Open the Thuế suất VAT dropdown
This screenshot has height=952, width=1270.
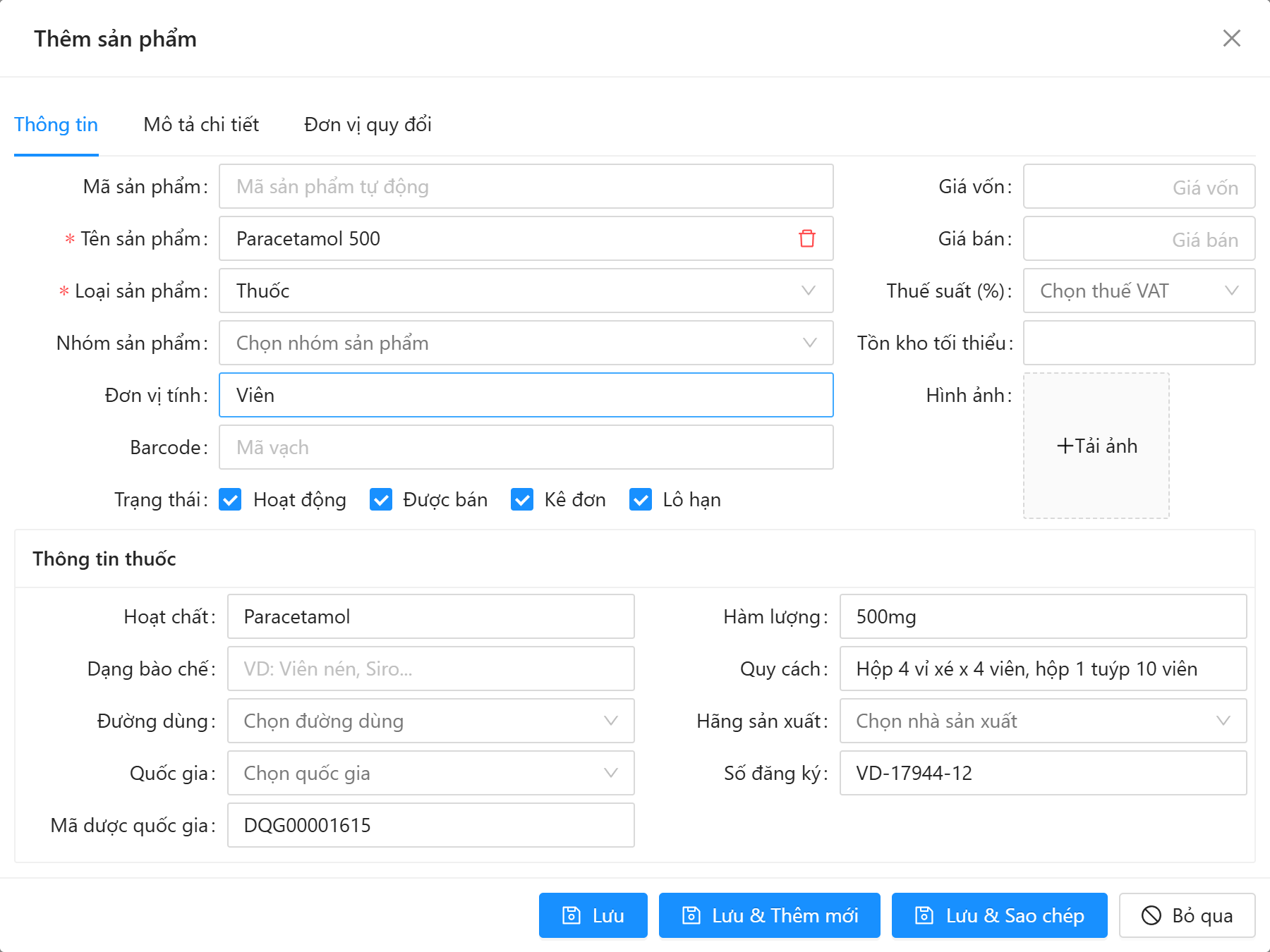pyautogui.click(x=1139, y=291)
